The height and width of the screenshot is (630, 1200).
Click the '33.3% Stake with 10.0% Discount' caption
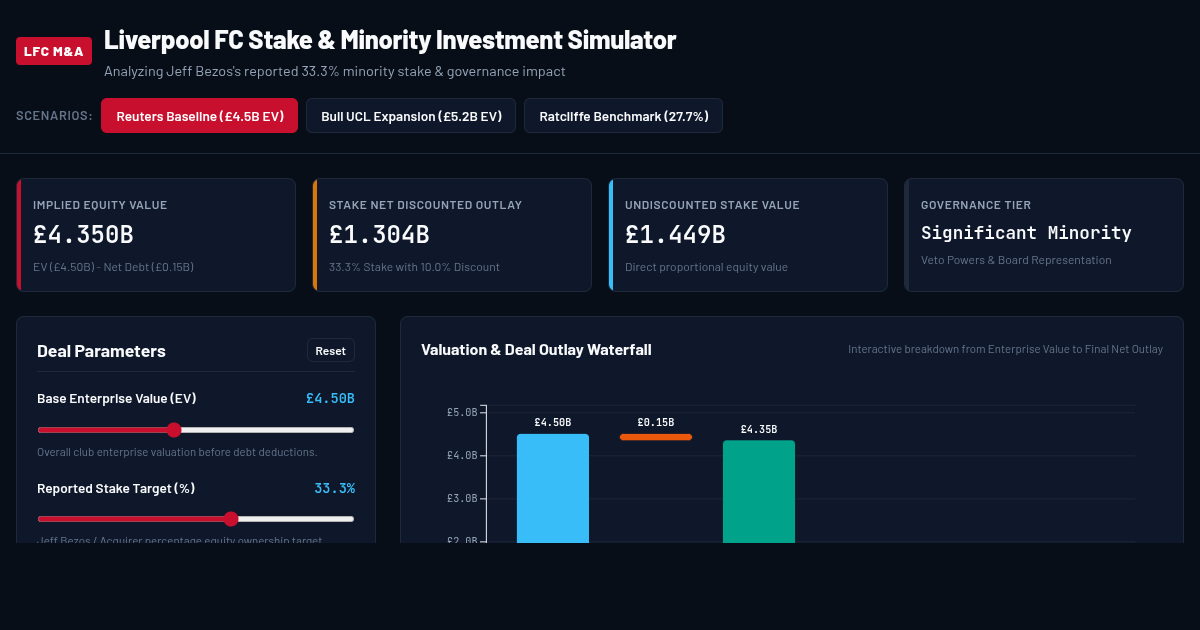[414, 267]
